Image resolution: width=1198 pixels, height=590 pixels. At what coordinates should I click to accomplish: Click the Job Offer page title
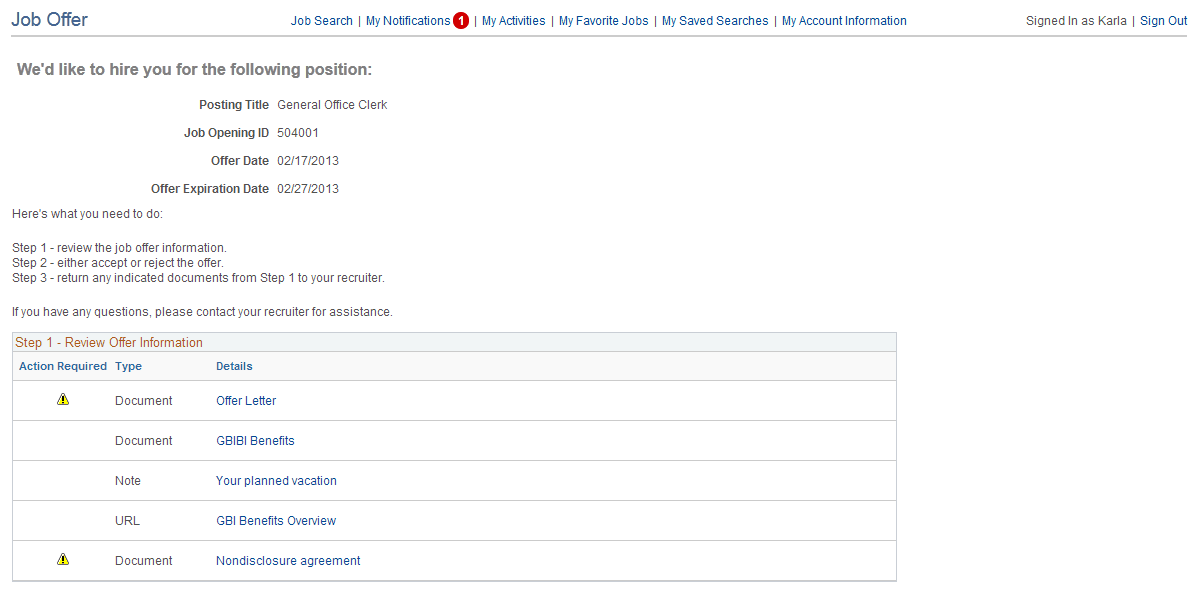click(48, 19)
